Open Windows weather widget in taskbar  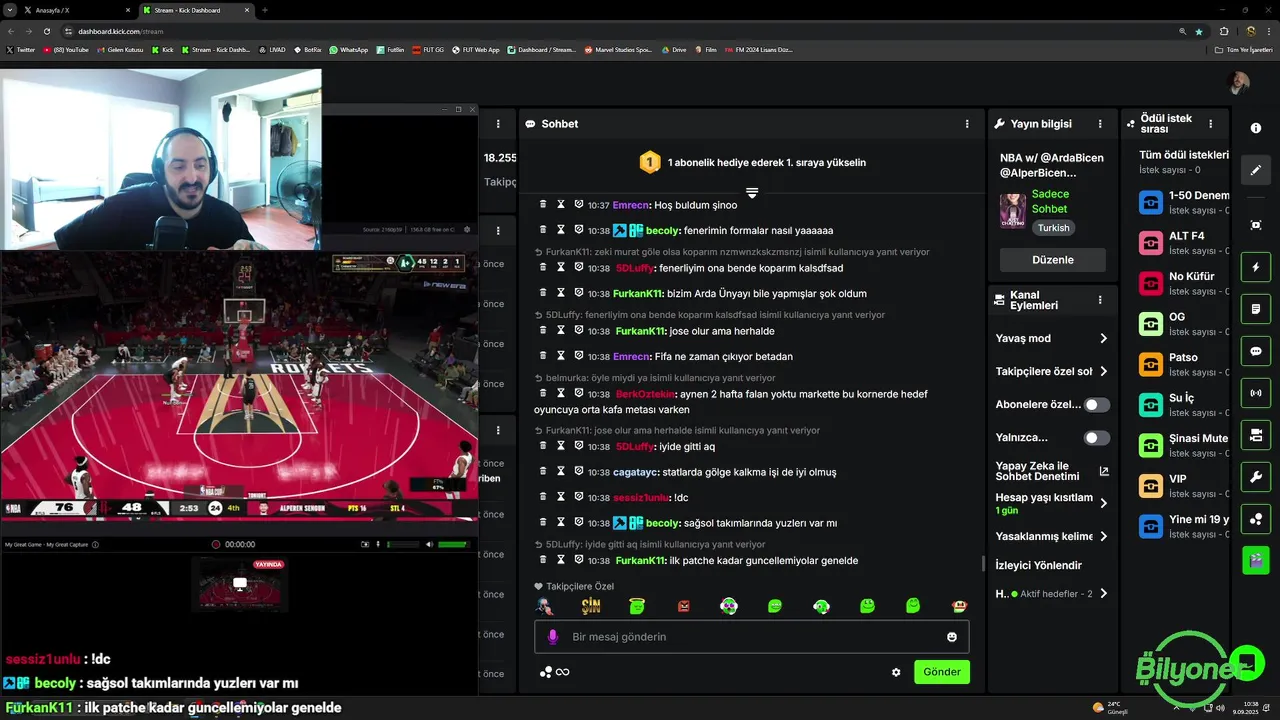tap(1110, 708)
